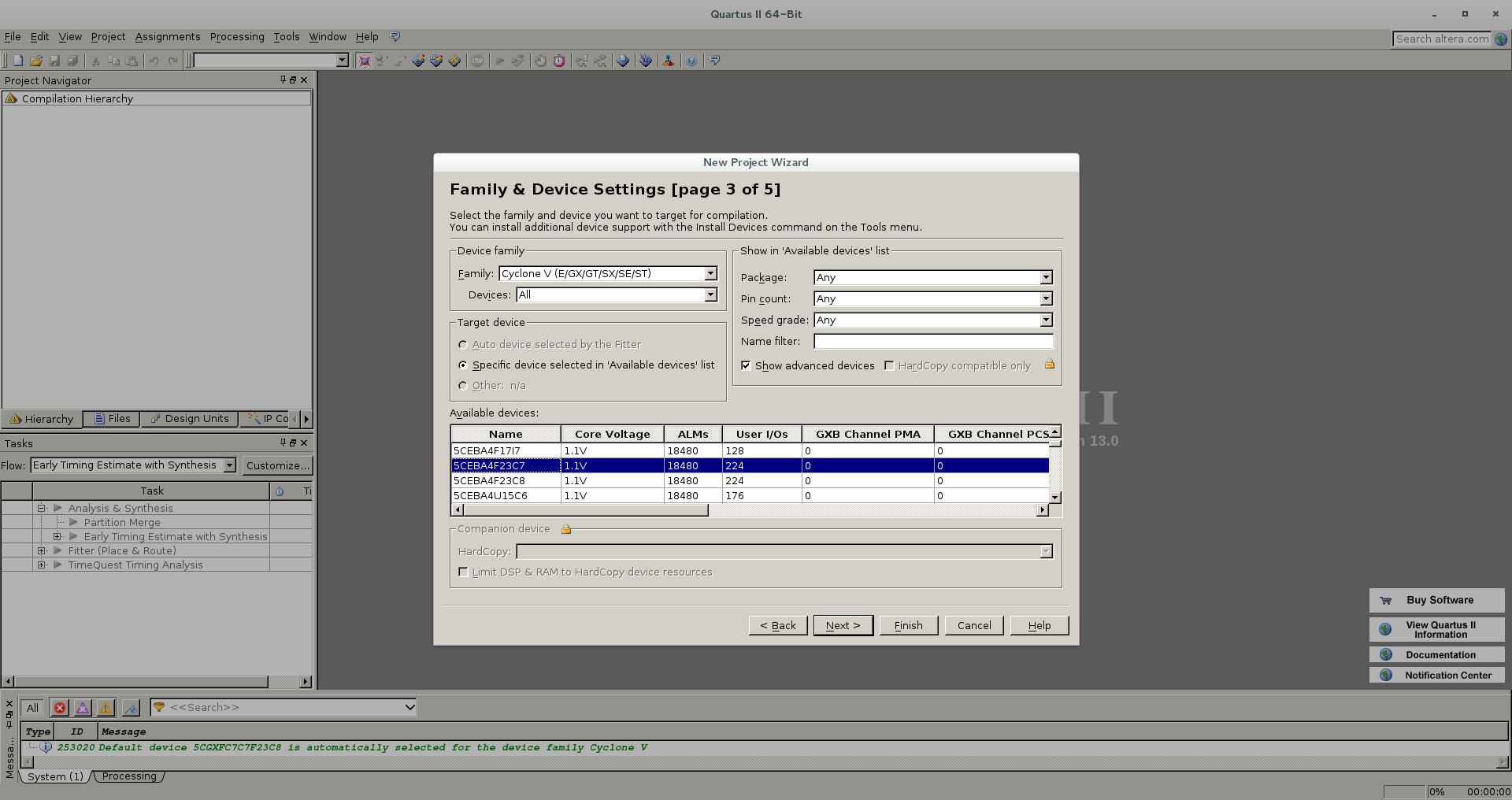Switch to the Processing messages tab
This screenshot has width=1512, height=800.
(129, 776)
